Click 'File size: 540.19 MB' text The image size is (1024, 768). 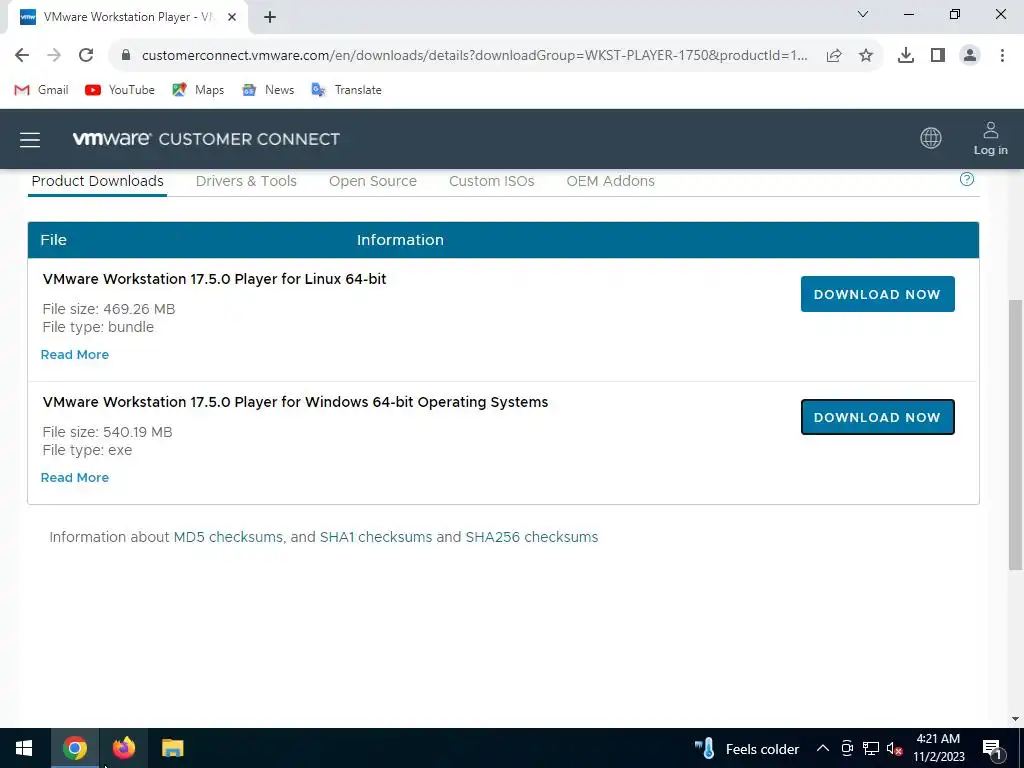coord(107,432)
